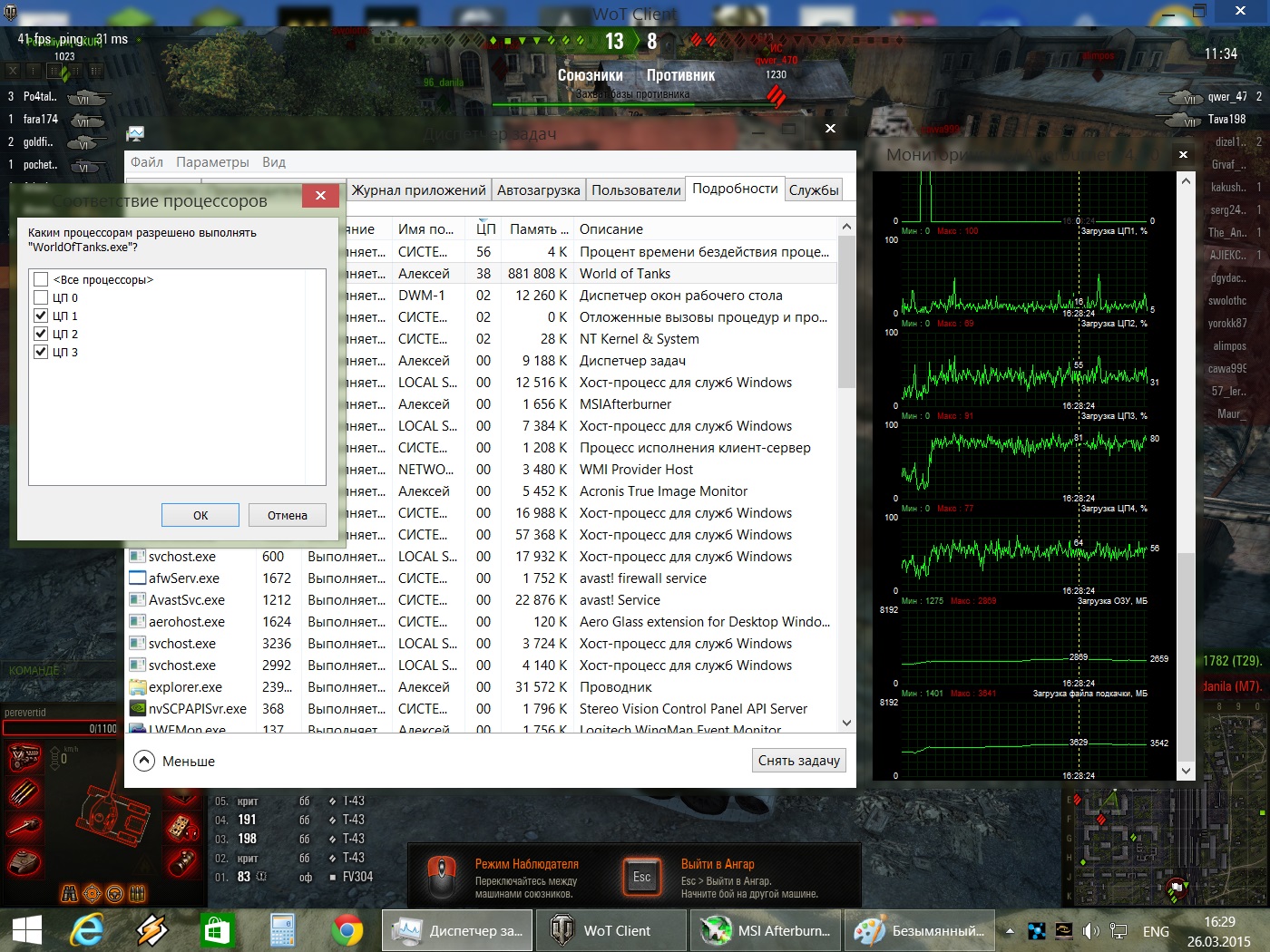Open the Файл menu

point(147,162)
